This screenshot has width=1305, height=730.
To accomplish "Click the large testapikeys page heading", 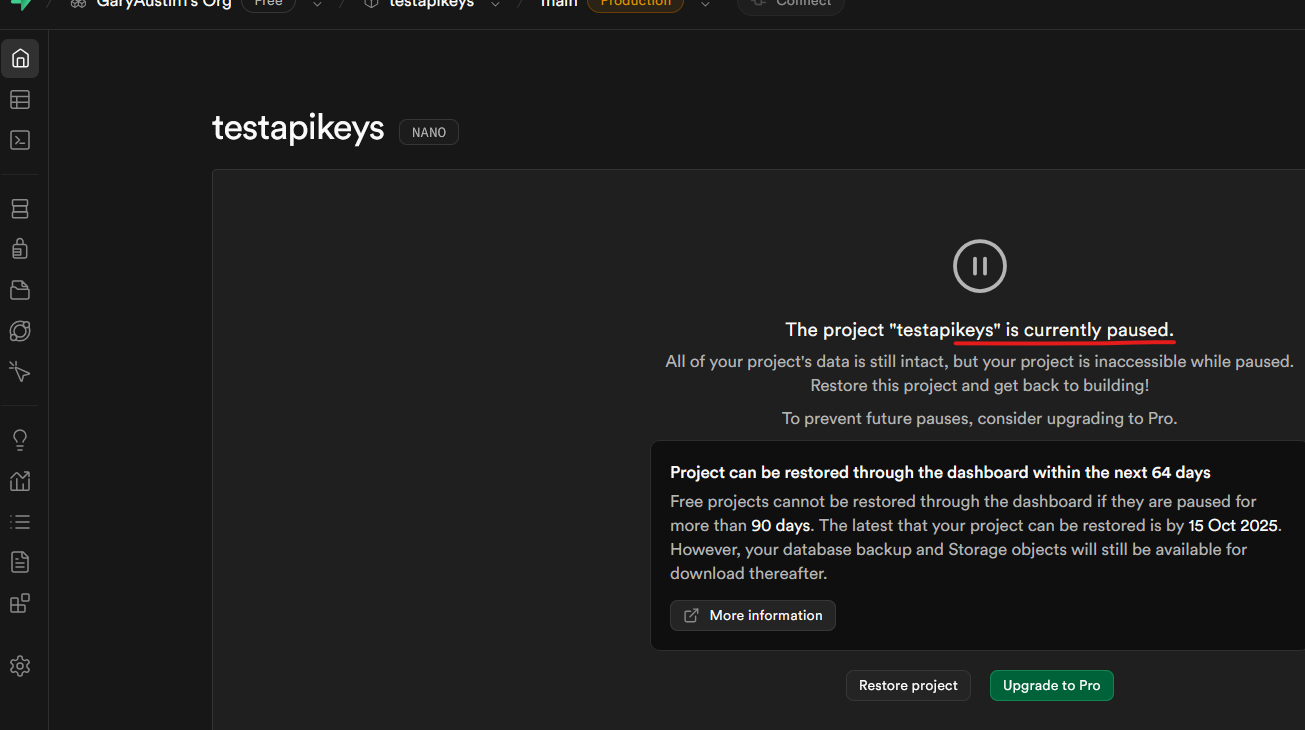I will pyautogui.click(x=298, y=128).
